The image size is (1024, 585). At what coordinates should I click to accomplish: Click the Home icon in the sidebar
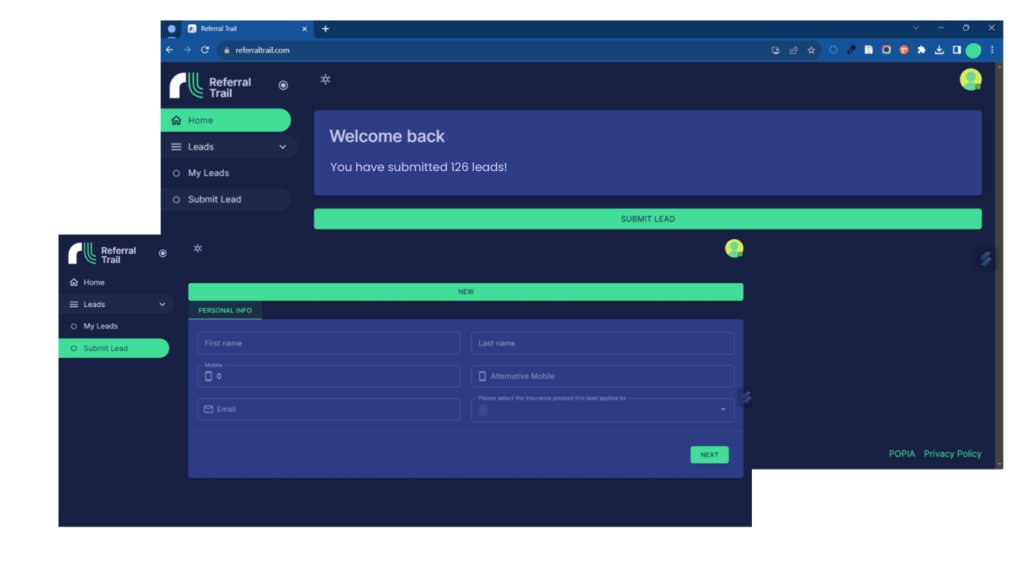pyautogui.click(x=72, y=282)
